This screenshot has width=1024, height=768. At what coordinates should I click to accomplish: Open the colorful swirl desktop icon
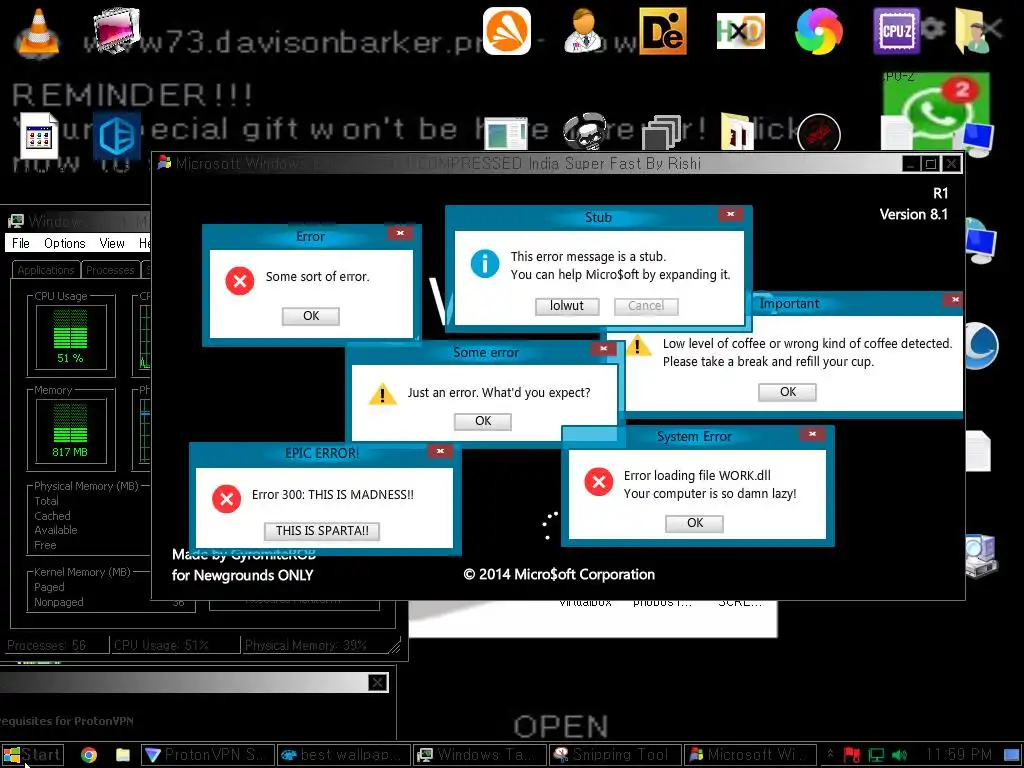click(x=819, y=31)
